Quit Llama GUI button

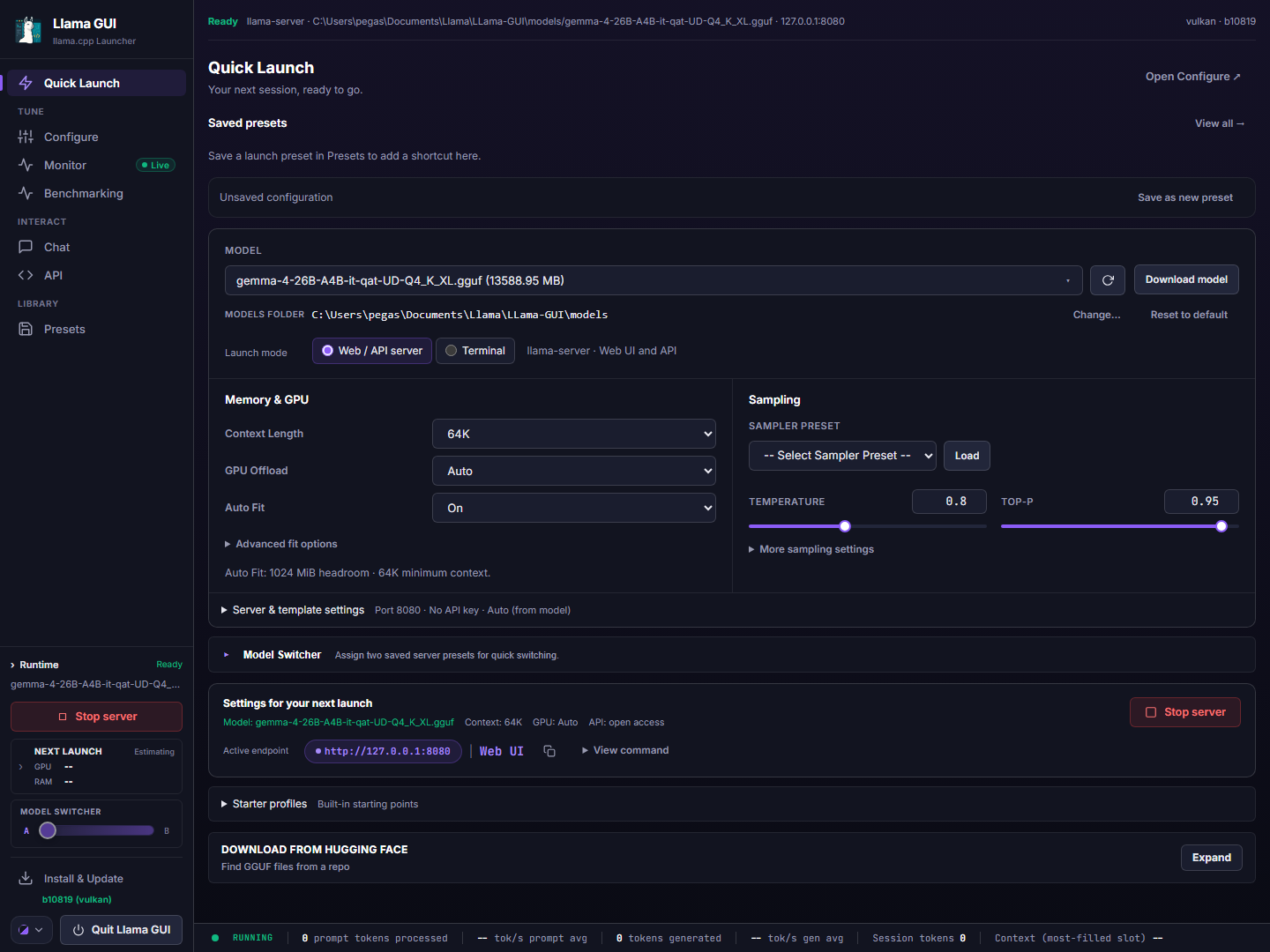point(122,930)
